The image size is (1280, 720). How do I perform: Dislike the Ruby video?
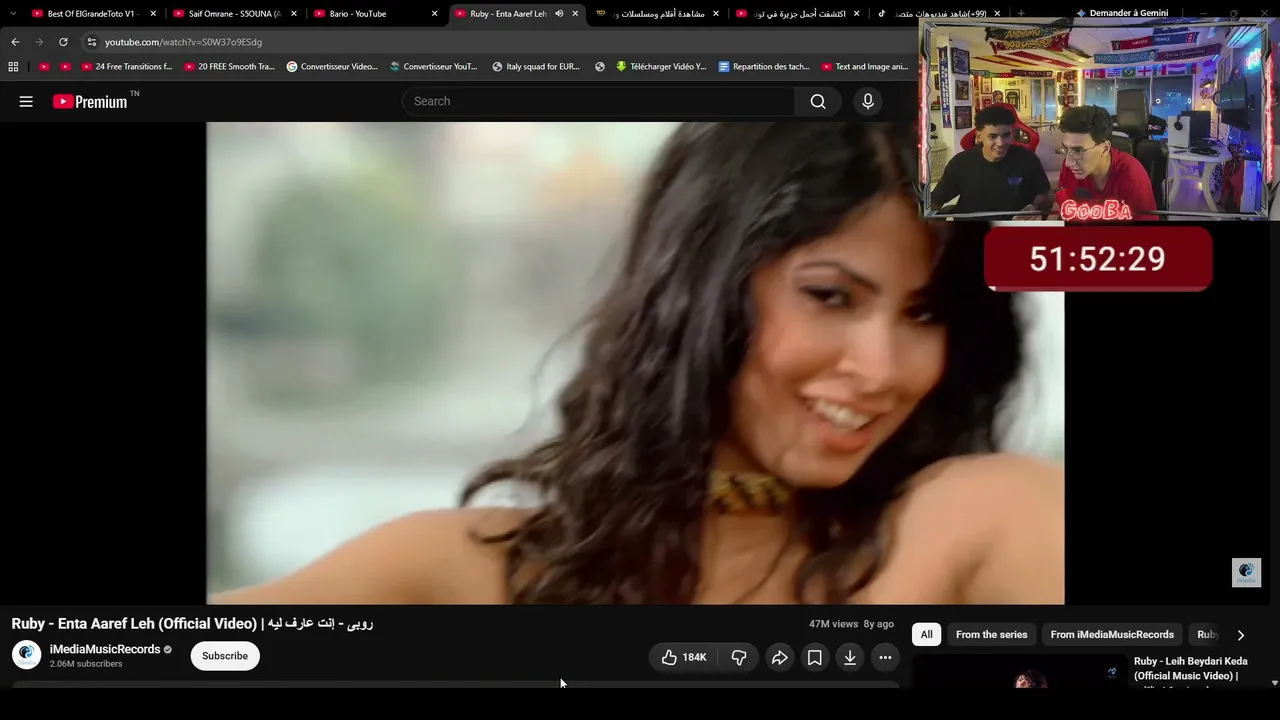tap(739, 657)
